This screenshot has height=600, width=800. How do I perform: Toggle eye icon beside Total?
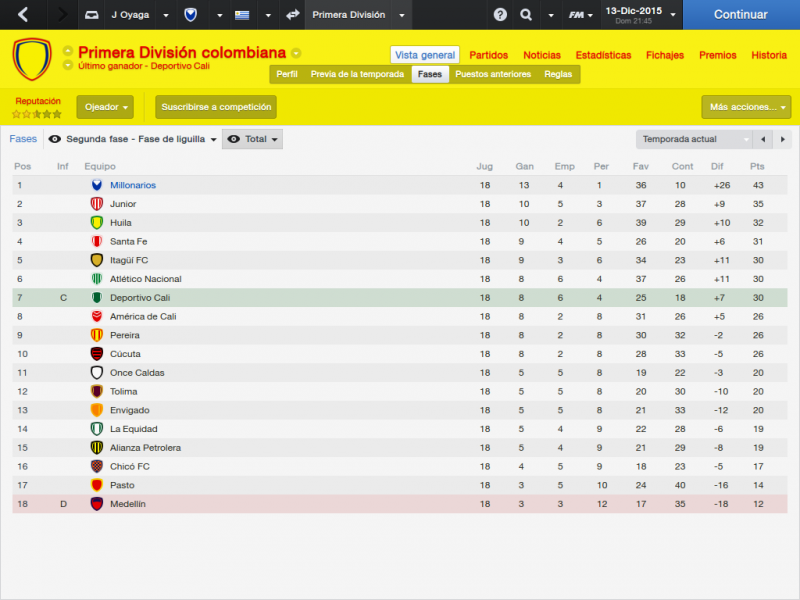coord(234,139)
